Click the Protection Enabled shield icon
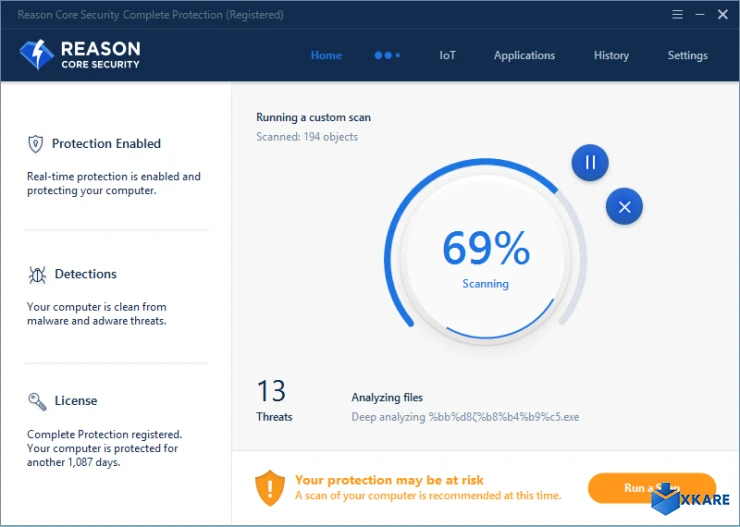This screenshot has height=527, width=740. 36,144
